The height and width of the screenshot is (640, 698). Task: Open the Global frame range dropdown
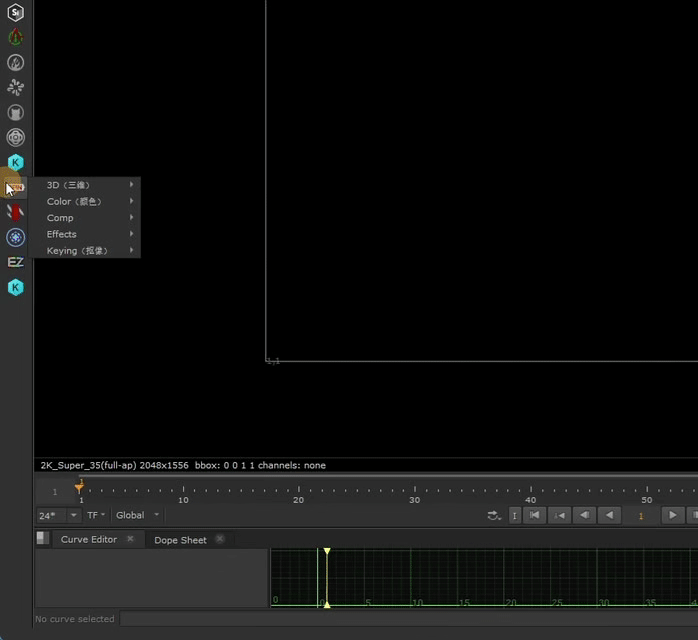(x=137, y=515)
